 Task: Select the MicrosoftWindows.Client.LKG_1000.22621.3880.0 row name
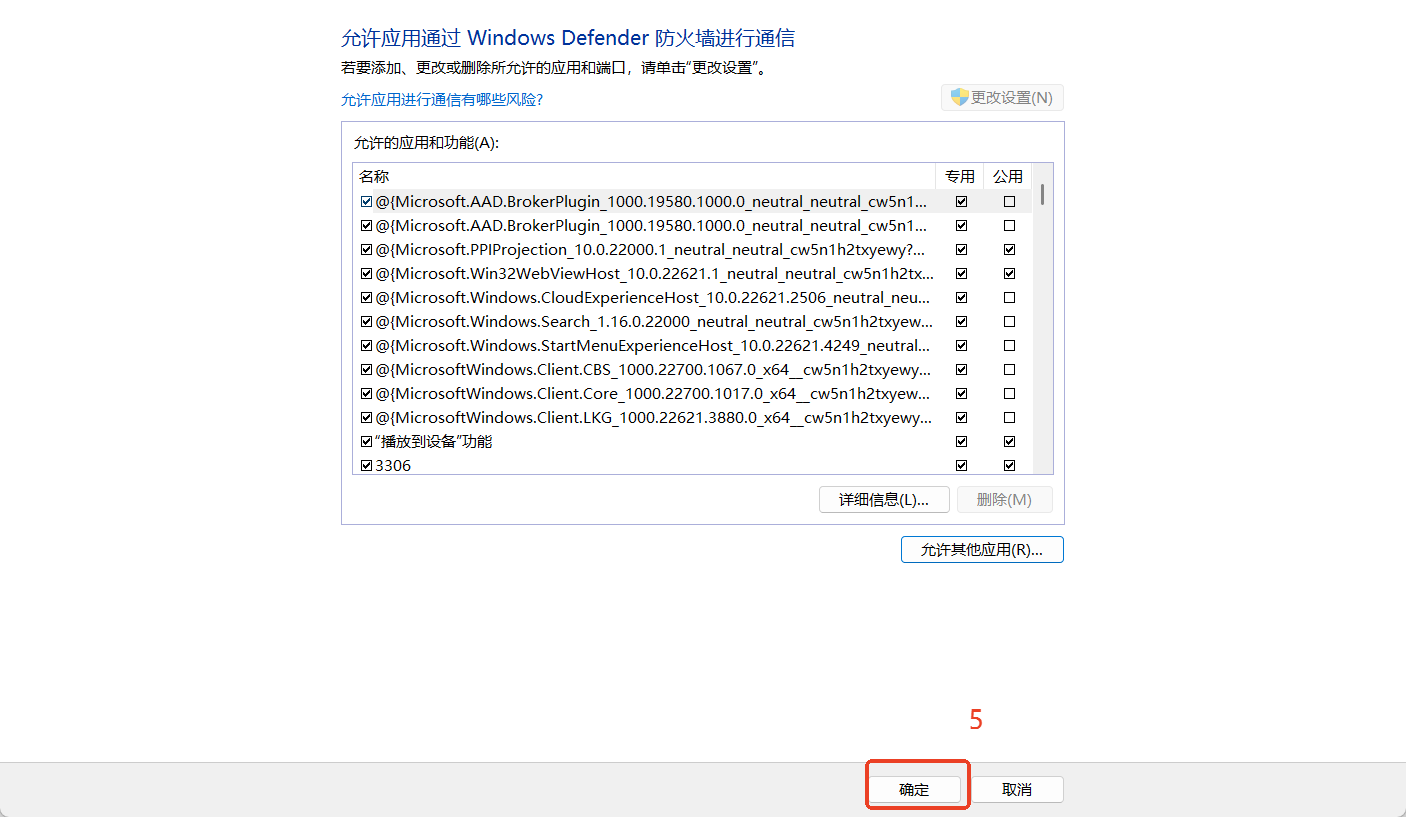(654, 417)
